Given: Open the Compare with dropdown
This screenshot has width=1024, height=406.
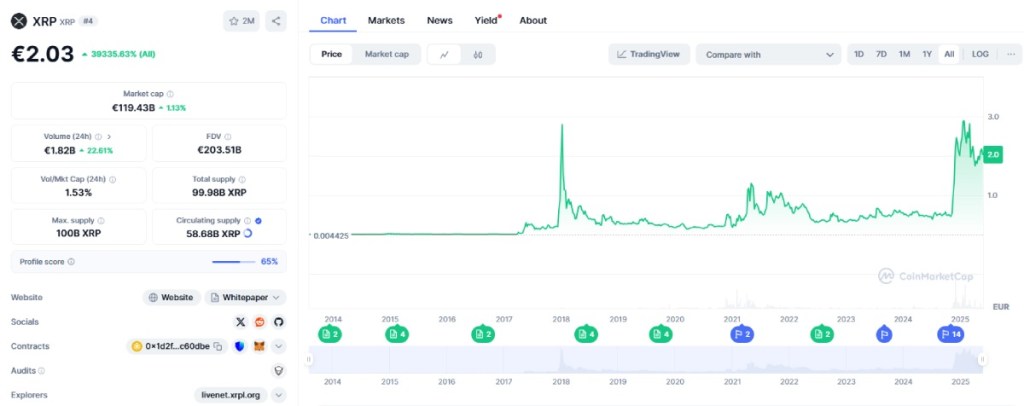Looking at the screenshot, I should pyautogui.click(x=768, y=54).
